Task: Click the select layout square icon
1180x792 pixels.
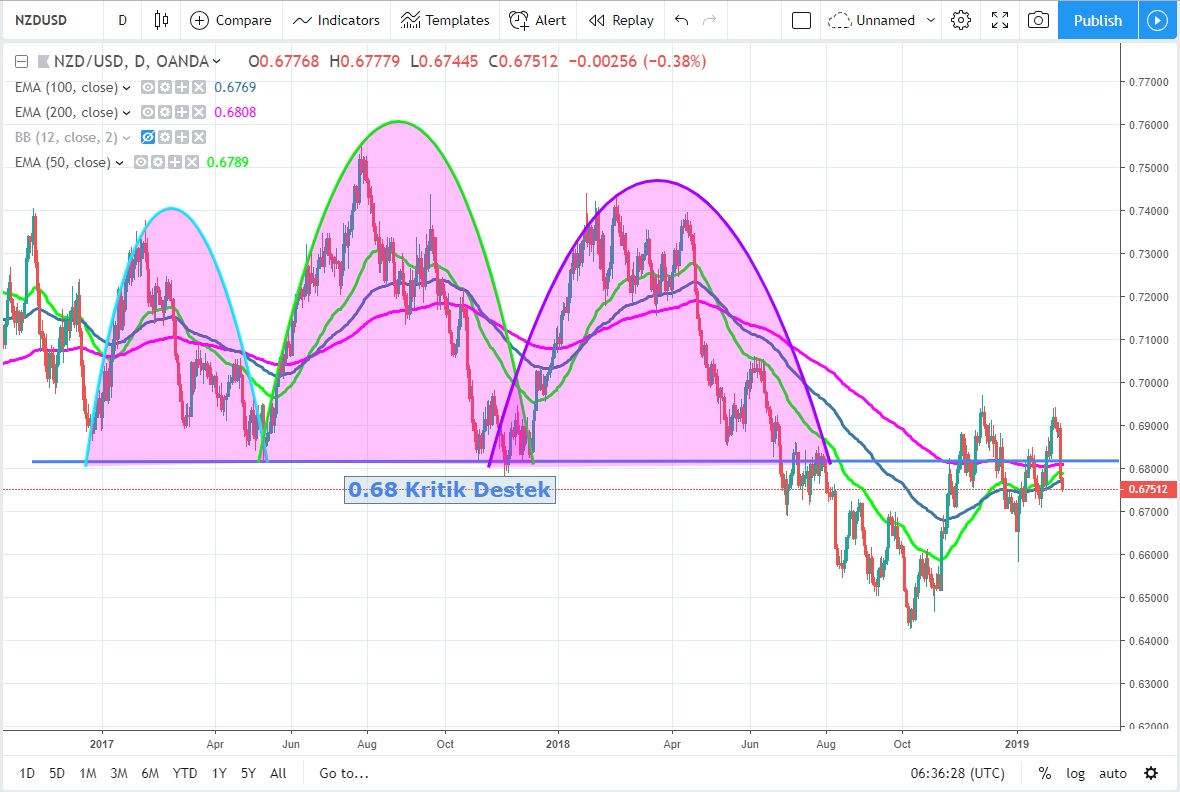Action: (801, 20)
